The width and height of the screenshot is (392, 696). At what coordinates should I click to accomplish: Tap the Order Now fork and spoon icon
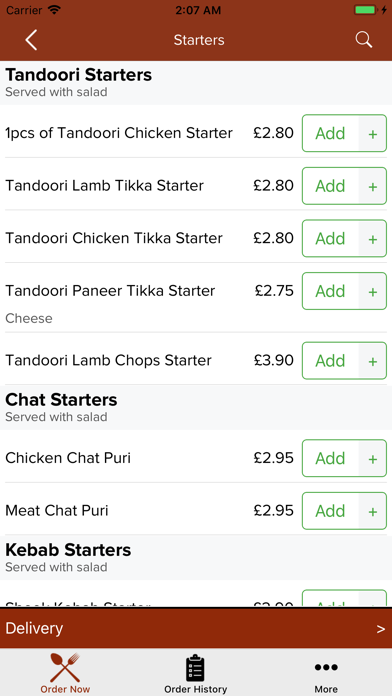click(65, 668)
